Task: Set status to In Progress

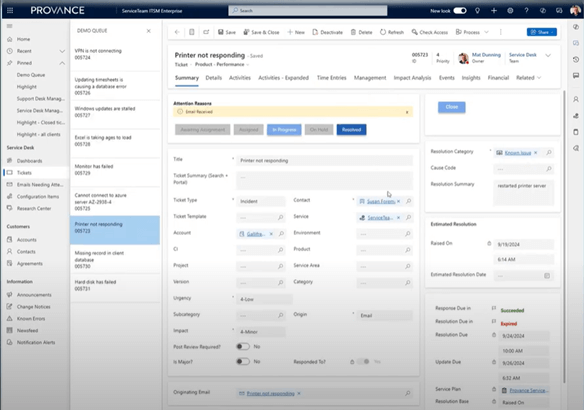Action: 284,130
